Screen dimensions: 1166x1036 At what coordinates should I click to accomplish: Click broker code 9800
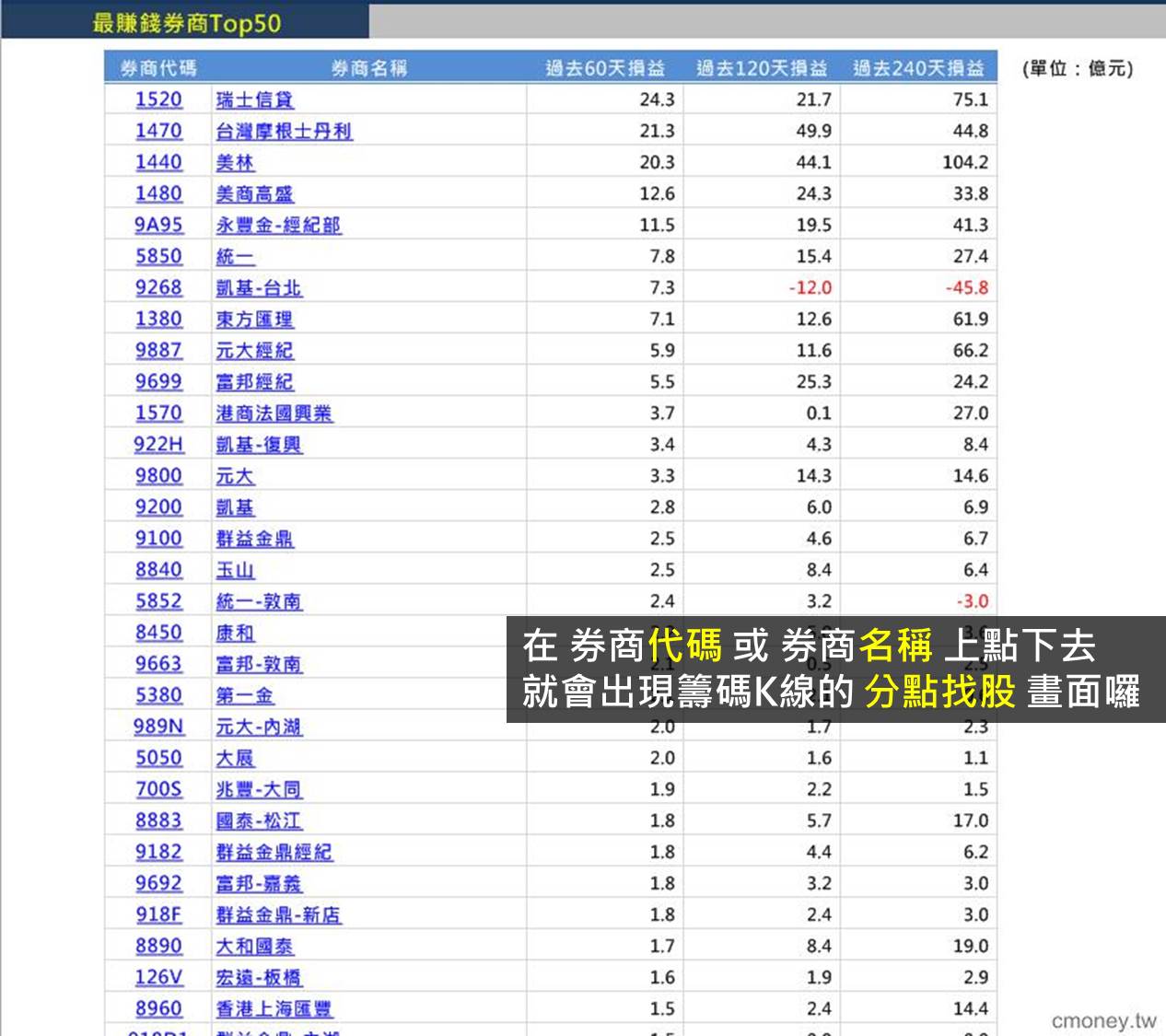pyautogui.click(x=158, y=475)
